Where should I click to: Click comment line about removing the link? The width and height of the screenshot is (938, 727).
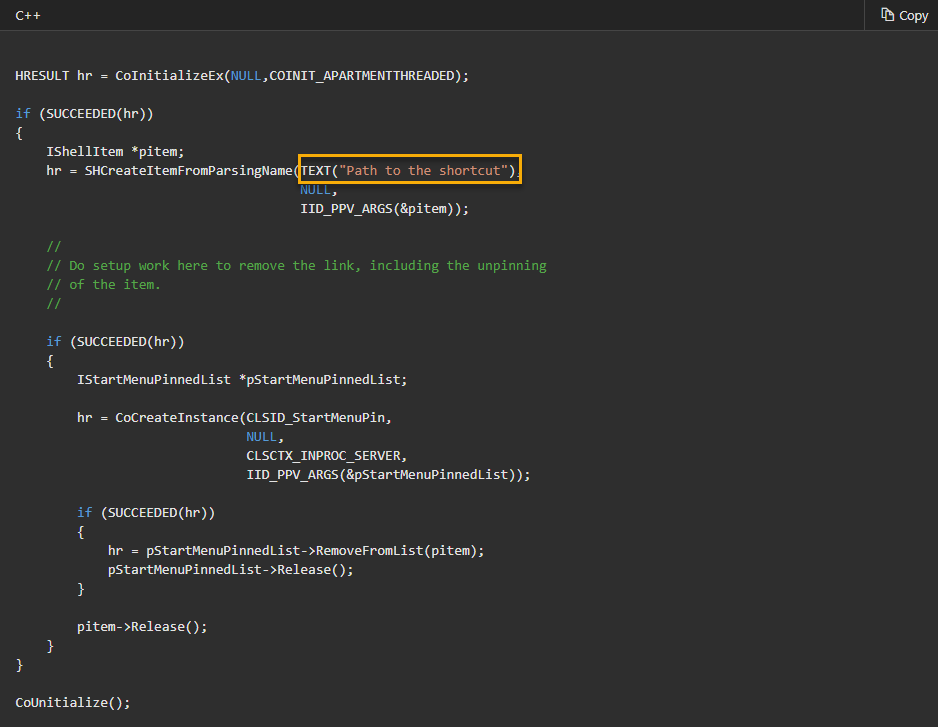click(296, 266)
